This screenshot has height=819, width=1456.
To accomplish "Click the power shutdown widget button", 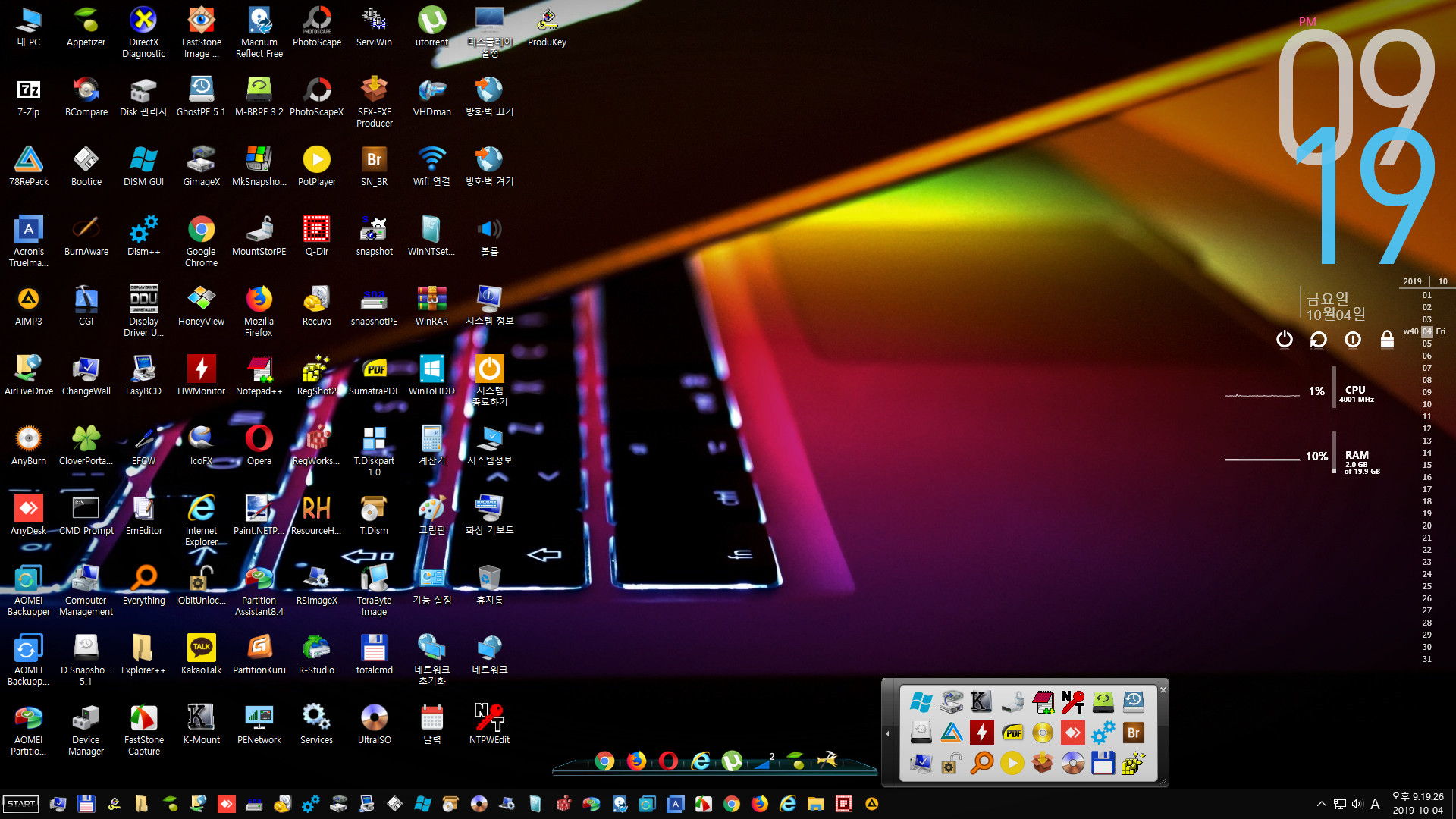I will click(x=1284, y=339).
